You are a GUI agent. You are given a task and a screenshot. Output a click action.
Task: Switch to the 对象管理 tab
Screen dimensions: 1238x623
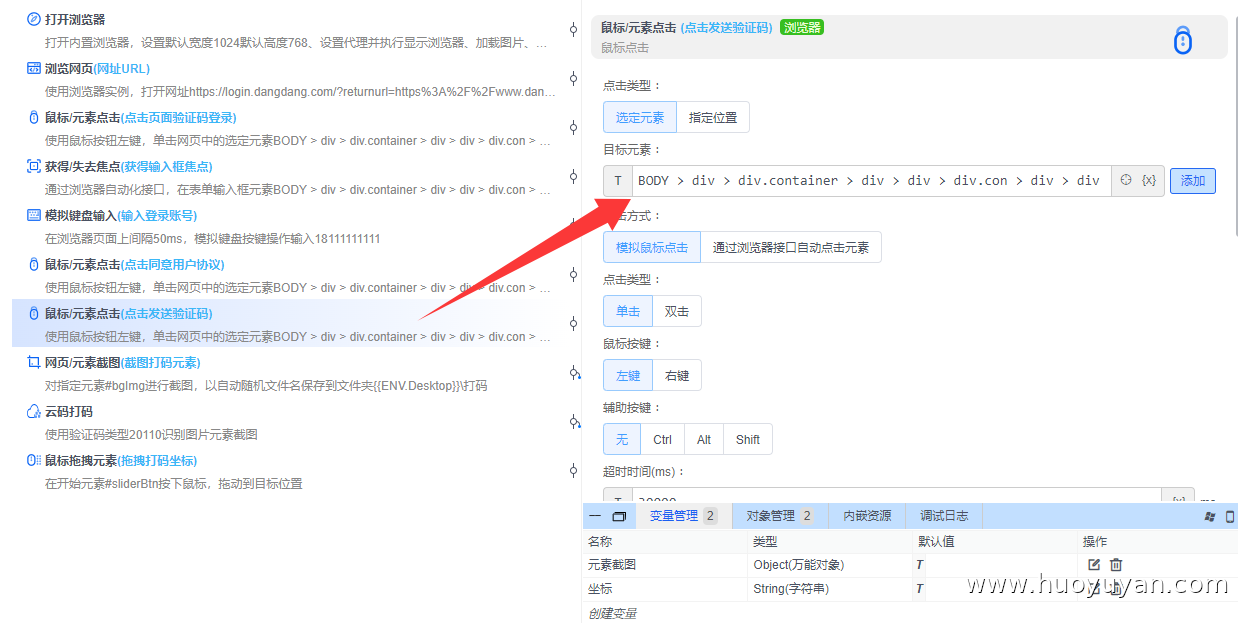point(780,516)
